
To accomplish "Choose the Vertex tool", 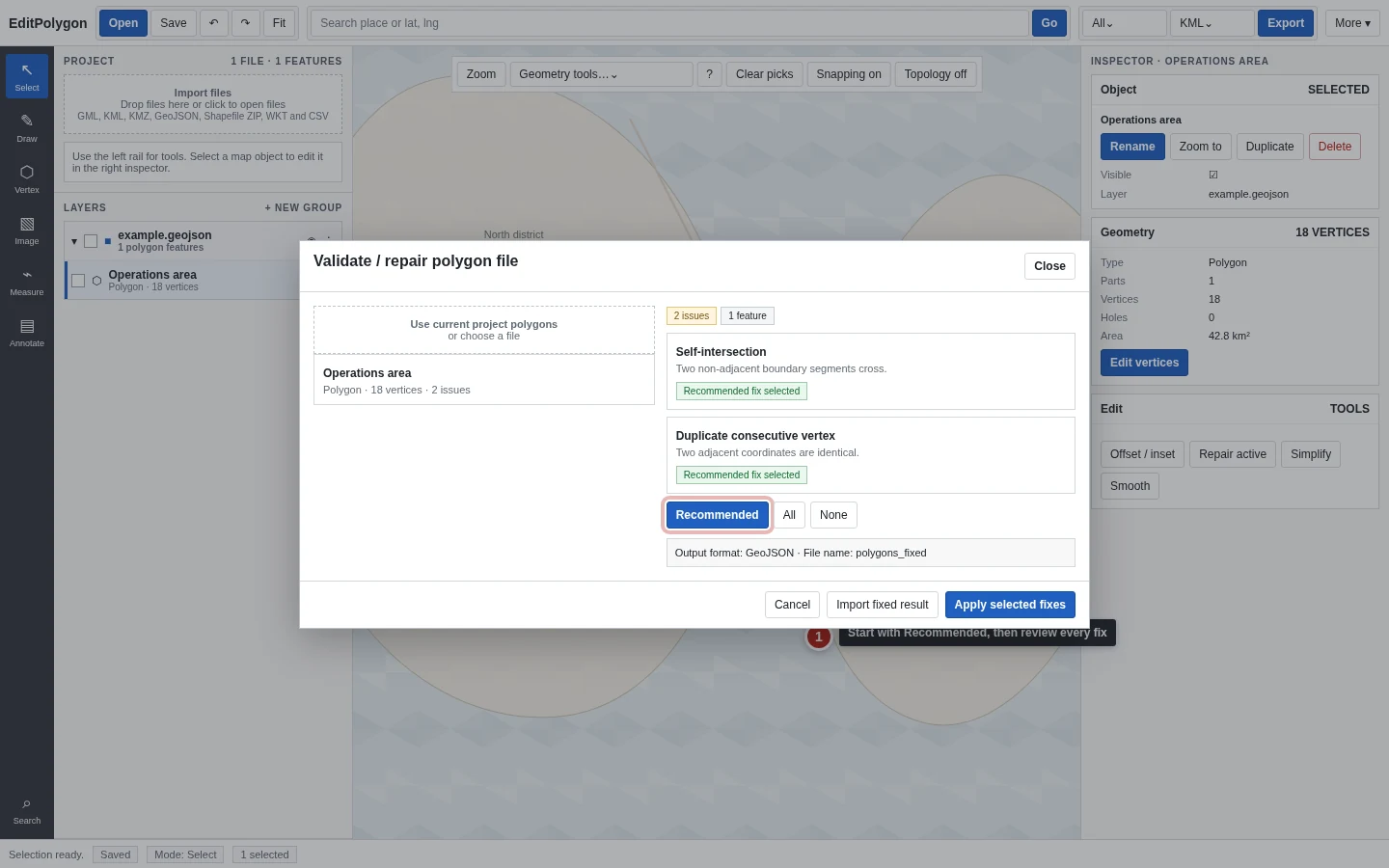I will (27, 178).
